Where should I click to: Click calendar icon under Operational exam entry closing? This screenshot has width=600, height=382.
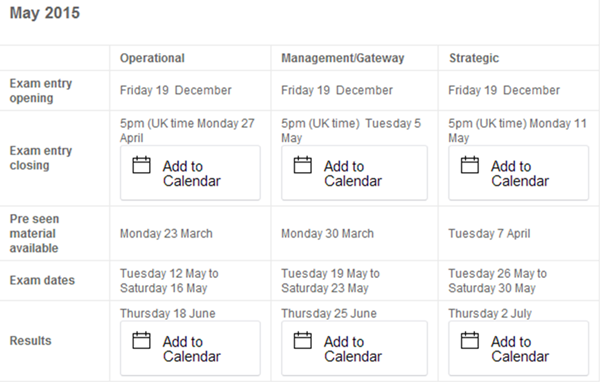pyautogui.click(x=141, y=165)
